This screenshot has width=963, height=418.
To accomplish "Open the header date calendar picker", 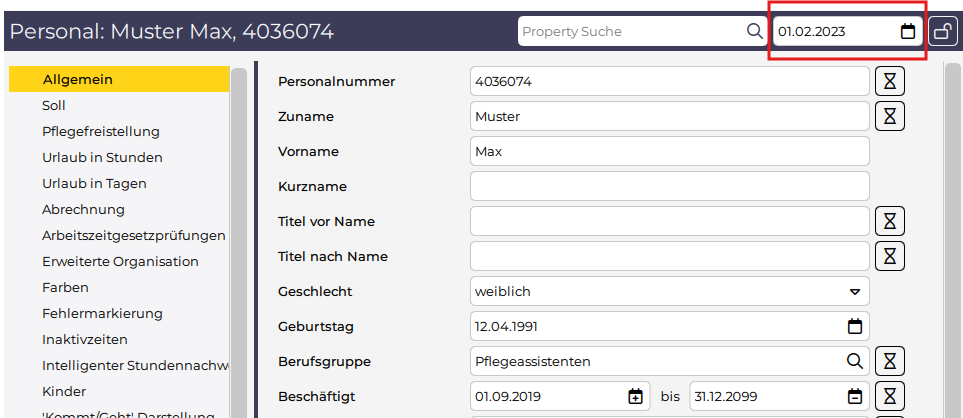I will [x=908, y=32].
